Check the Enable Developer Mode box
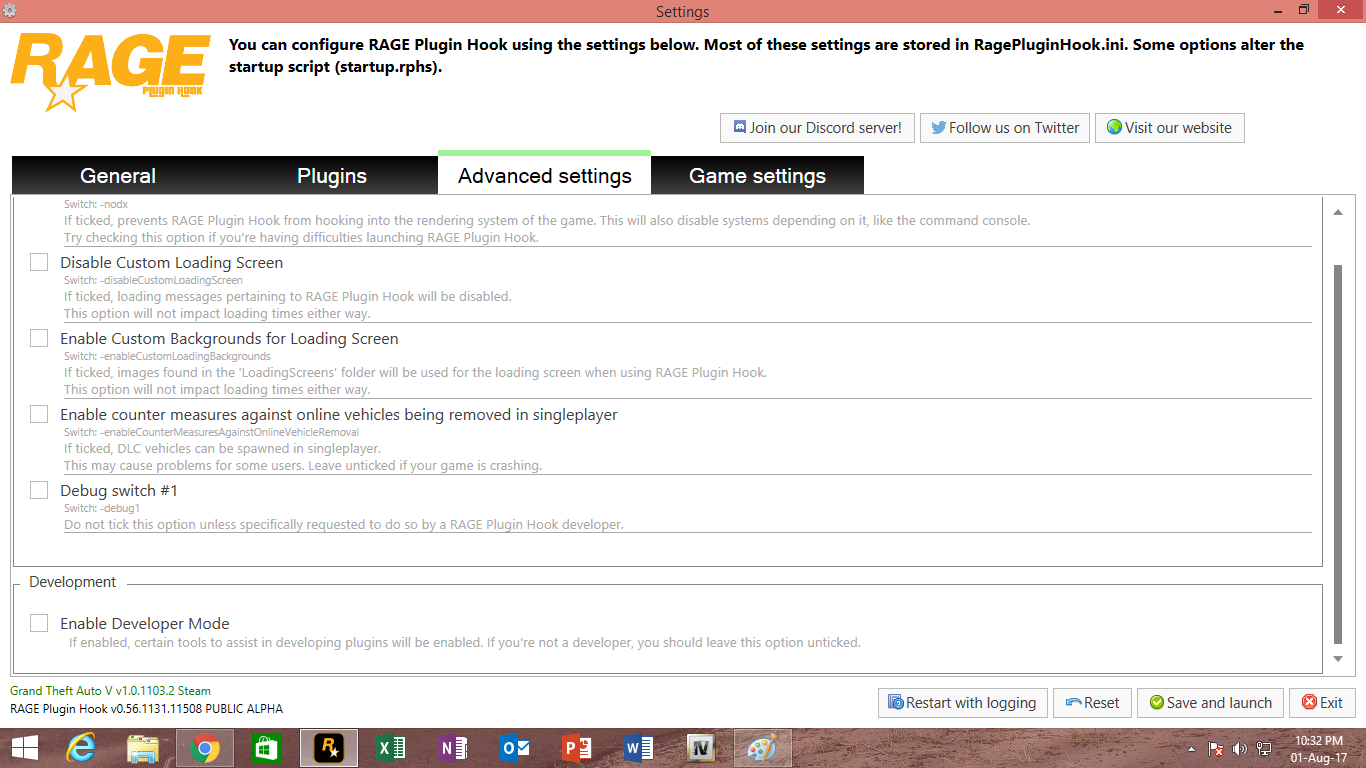The image size is (1366, 768). pyautogui.click(x=39, y=623)
